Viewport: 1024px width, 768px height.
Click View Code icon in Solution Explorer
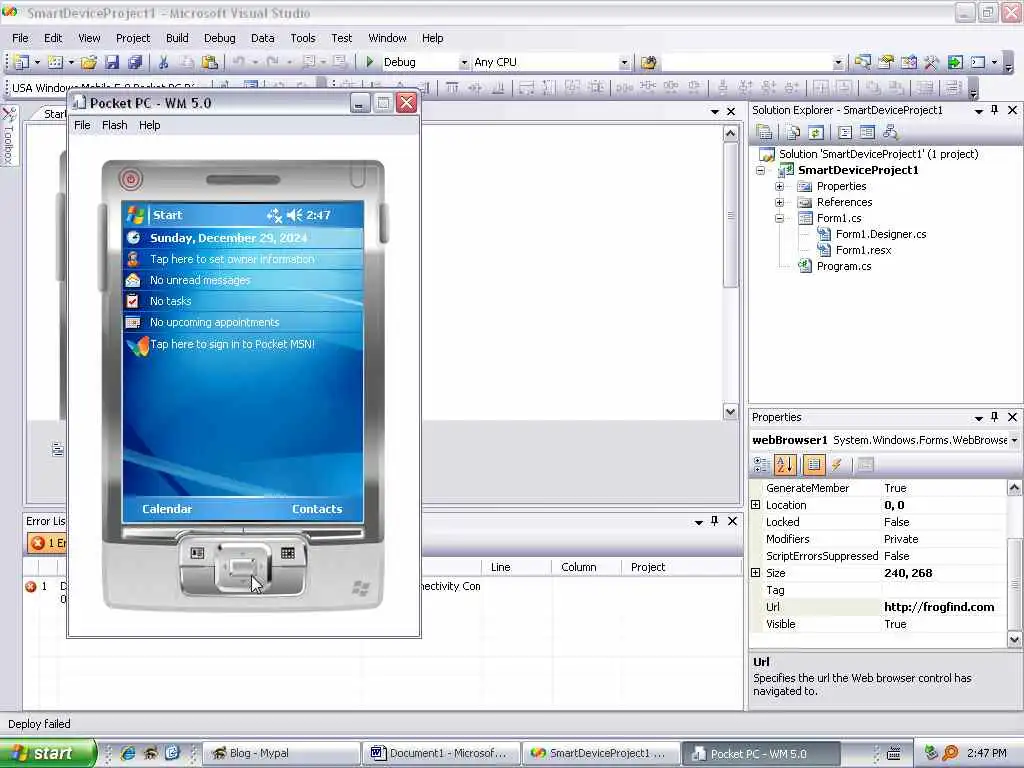coord(844,133)
